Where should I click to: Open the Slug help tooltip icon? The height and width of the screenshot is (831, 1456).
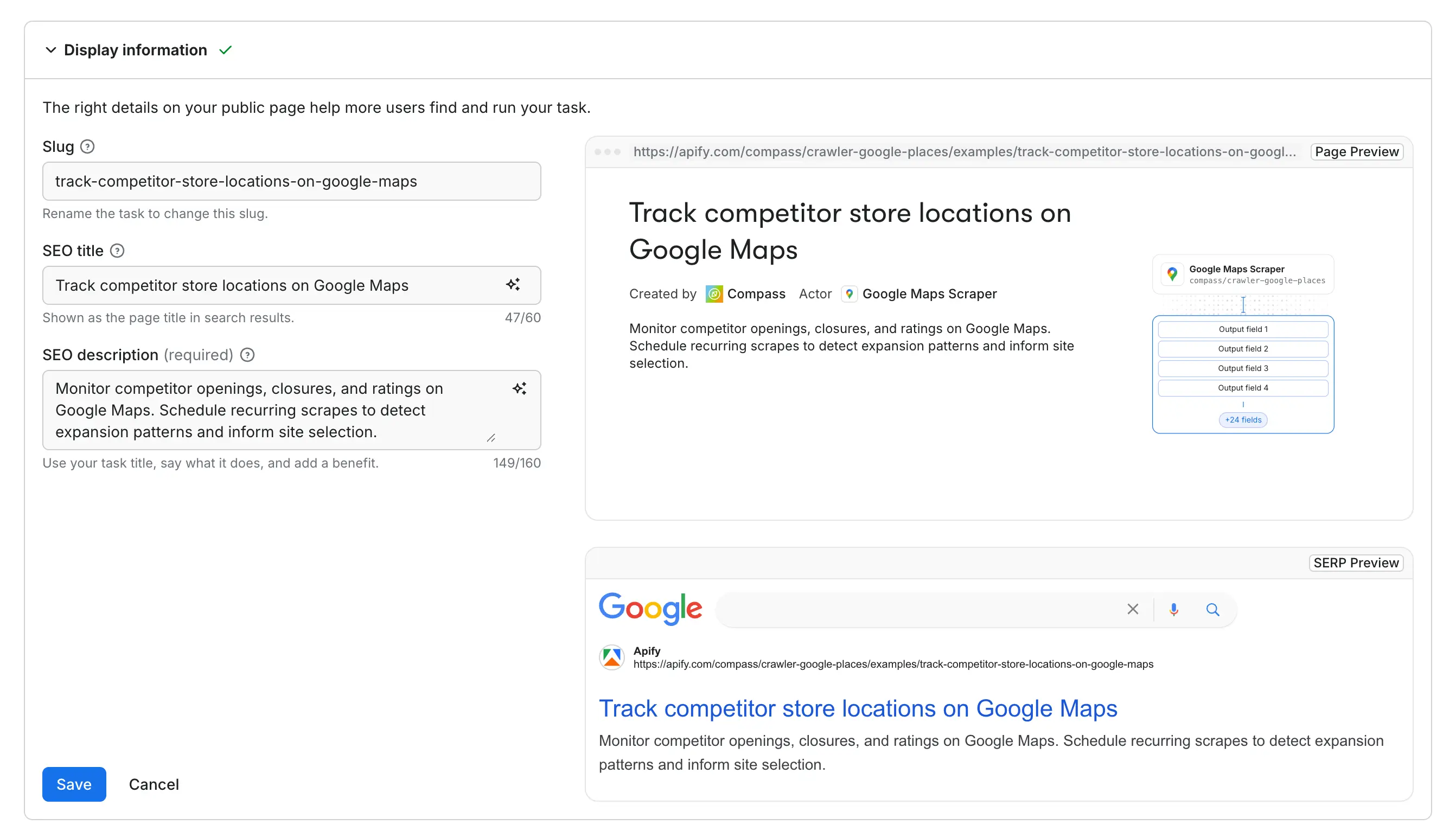tap(87, 146)
